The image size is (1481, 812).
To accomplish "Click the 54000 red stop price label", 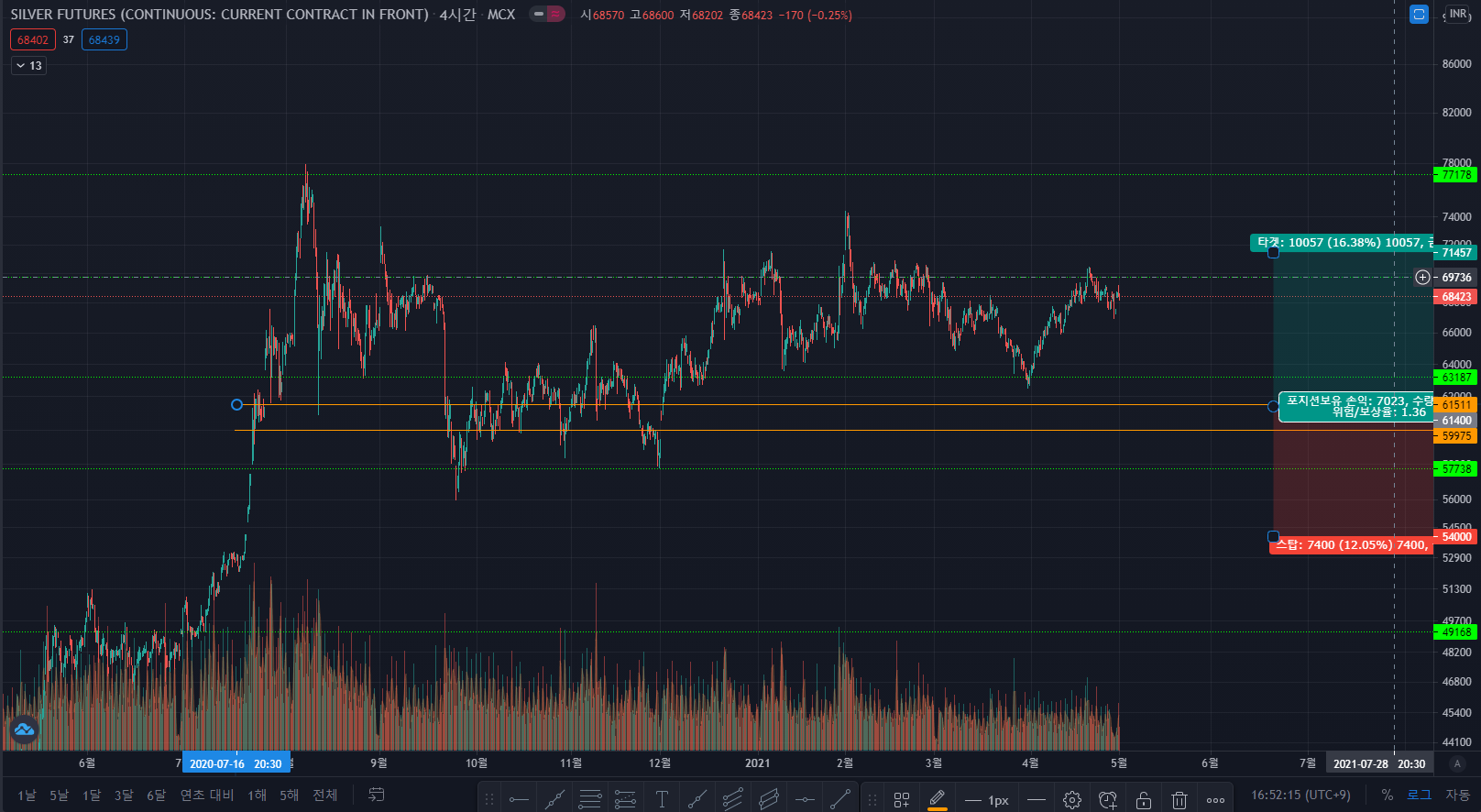I will coord(1455,536).
